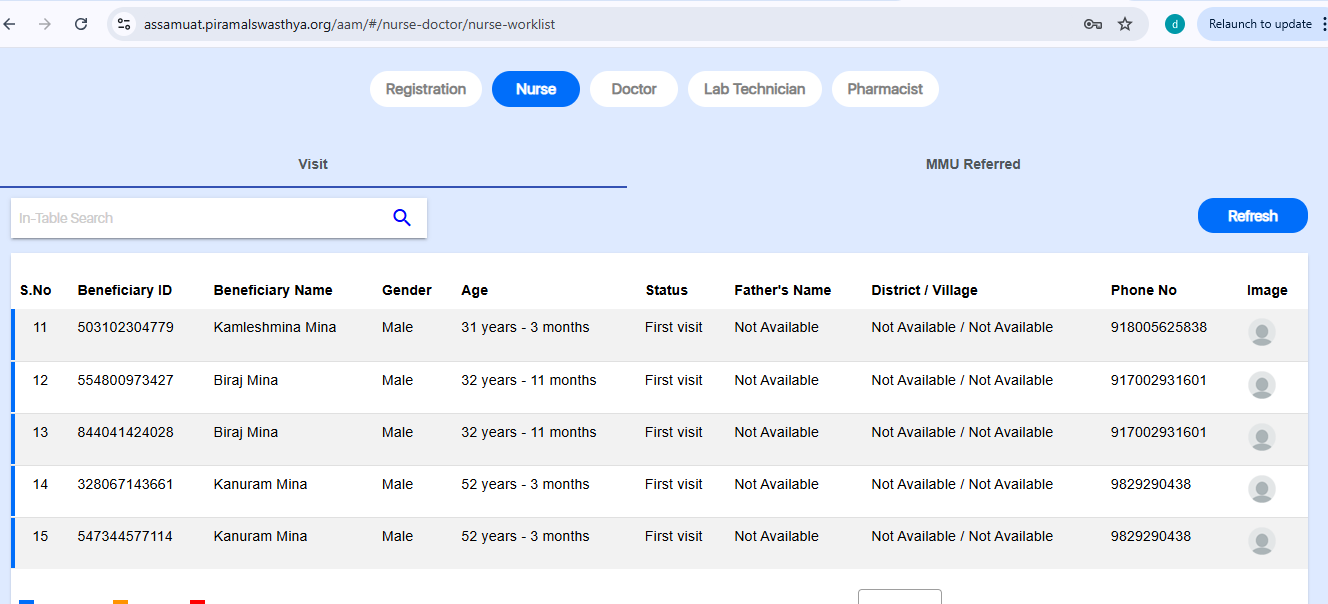Open the Chrome profile avatar "d"

(x=1175, y=24)
